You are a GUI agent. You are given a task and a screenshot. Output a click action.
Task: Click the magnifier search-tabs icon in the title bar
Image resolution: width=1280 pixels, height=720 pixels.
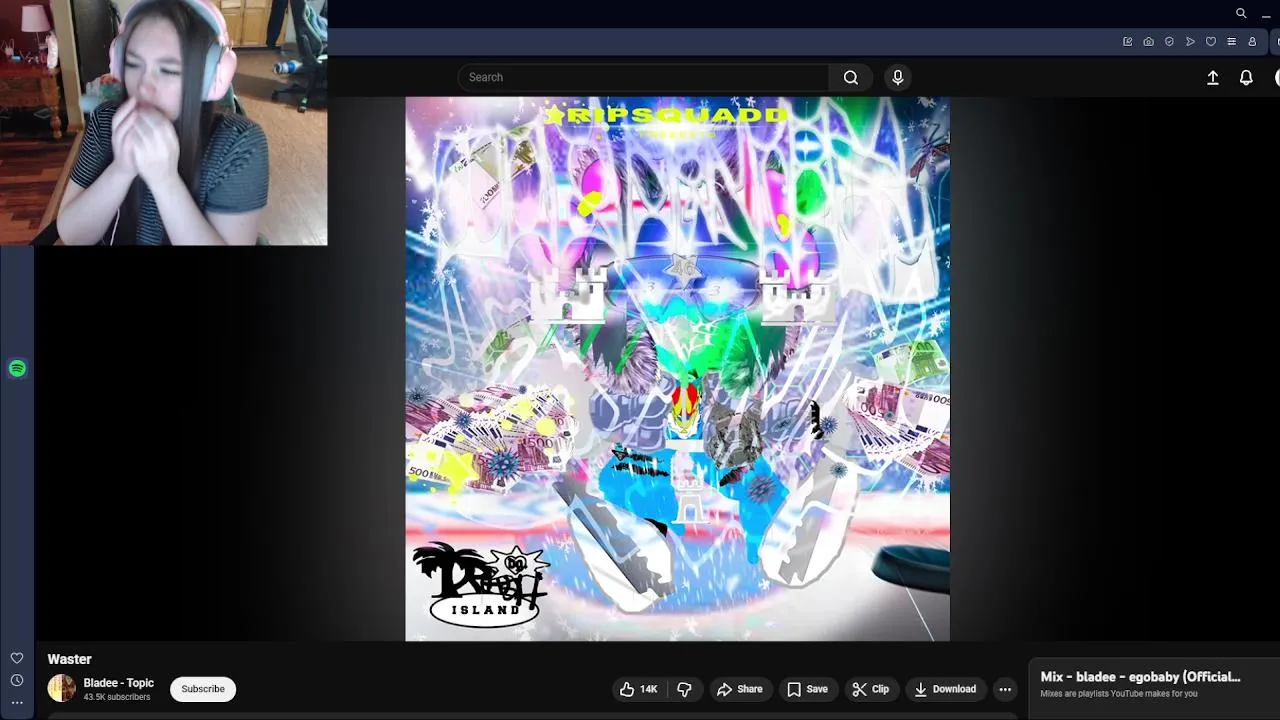[x=1241, y=13]
